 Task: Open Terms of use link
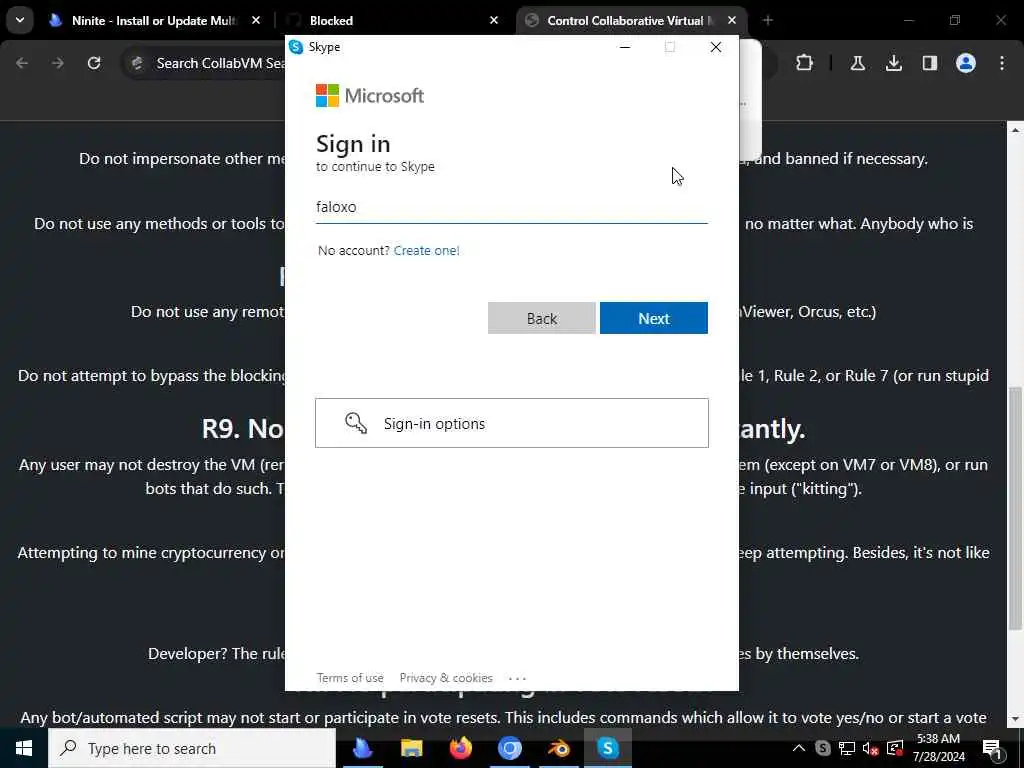coord(350,678)
